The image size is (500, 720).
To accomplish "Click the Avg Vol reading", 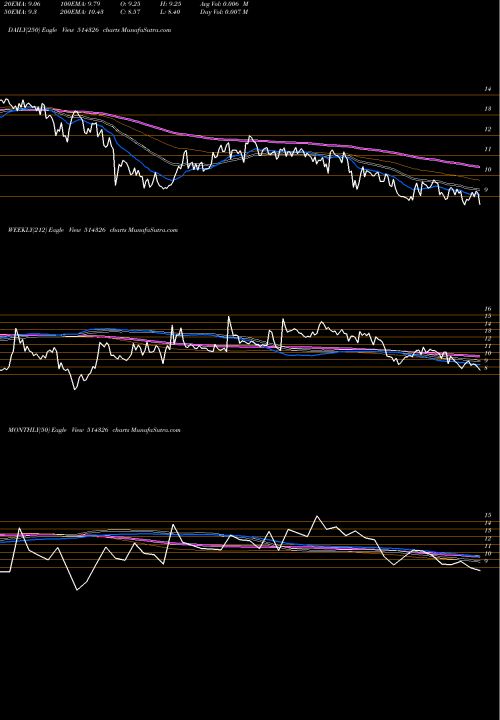I will point(224,4).
